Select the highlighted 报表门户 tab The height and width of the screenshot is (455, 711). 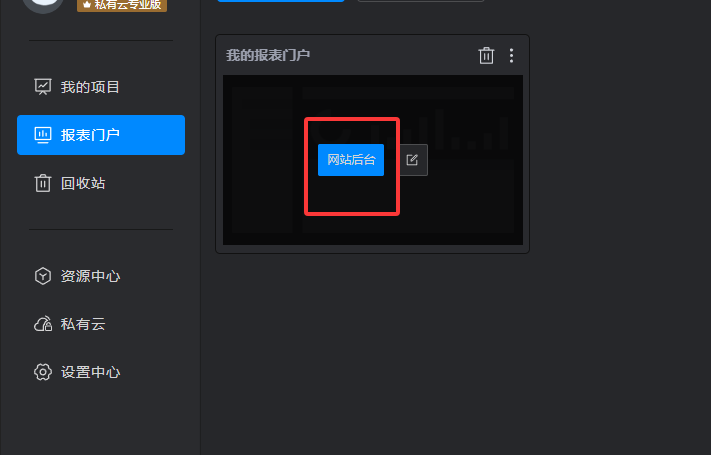101,135
